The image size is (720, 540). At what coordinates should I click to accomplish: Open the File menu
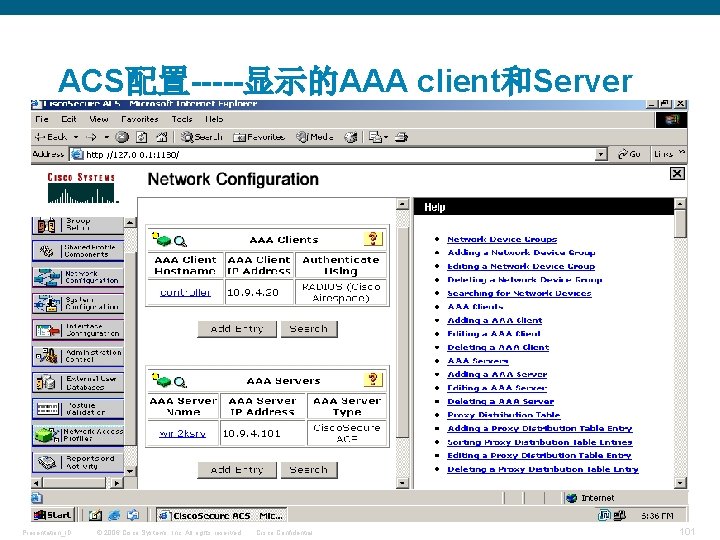(x=42, y=119)
